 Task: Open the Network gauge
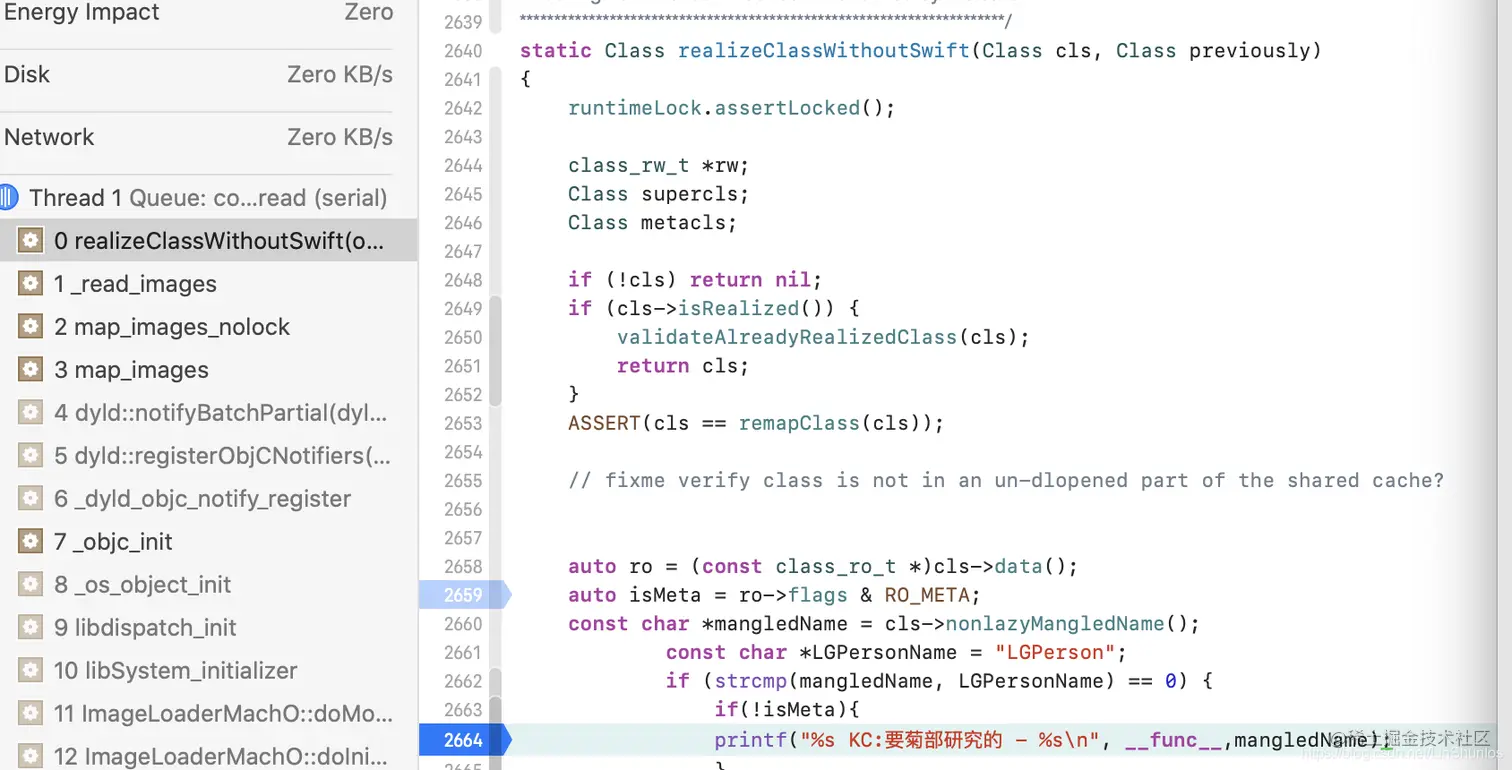(198, 137)
